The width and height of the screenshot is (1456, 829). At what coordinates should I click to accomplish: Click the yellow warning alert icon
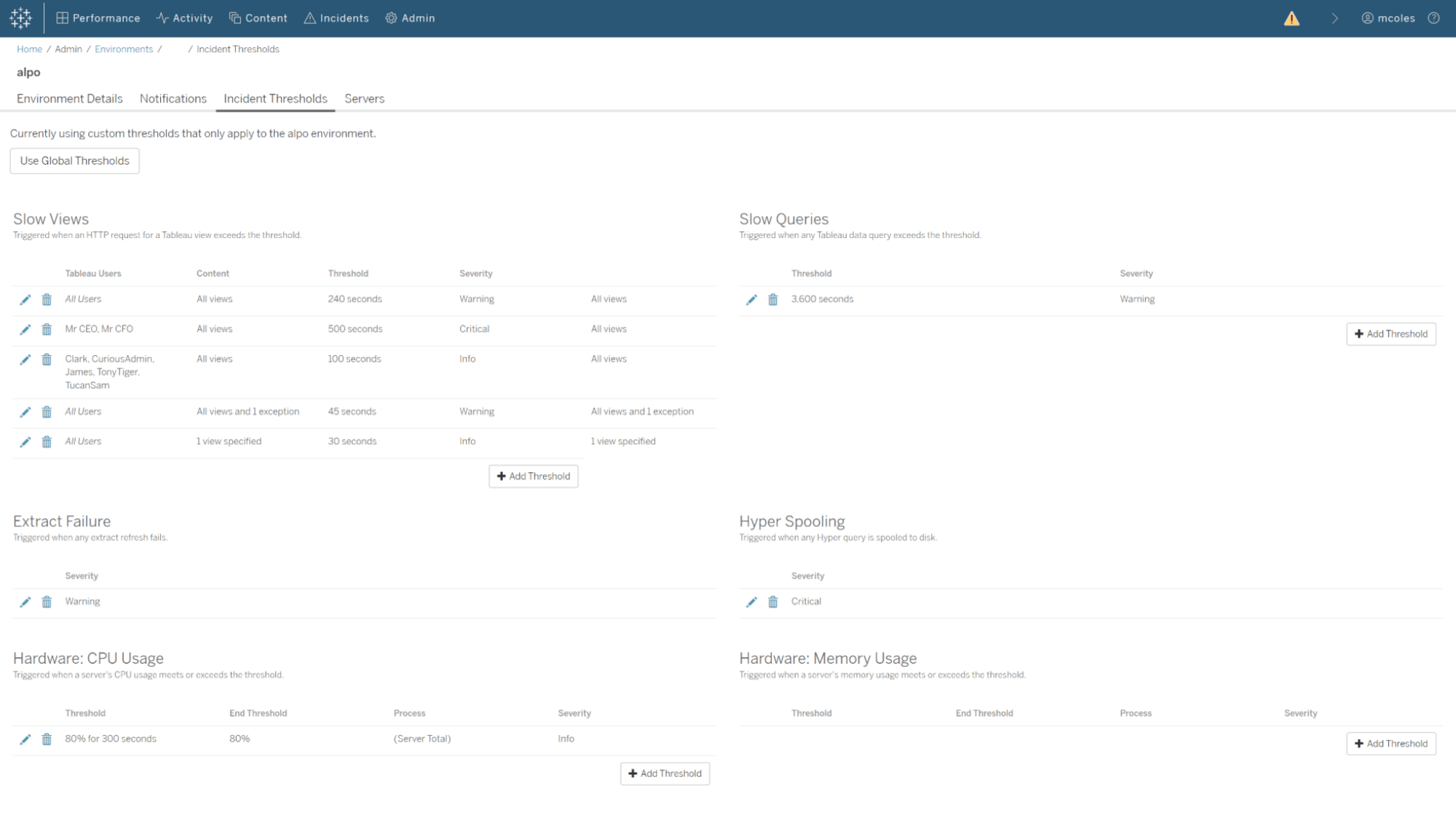point(1291,18)
